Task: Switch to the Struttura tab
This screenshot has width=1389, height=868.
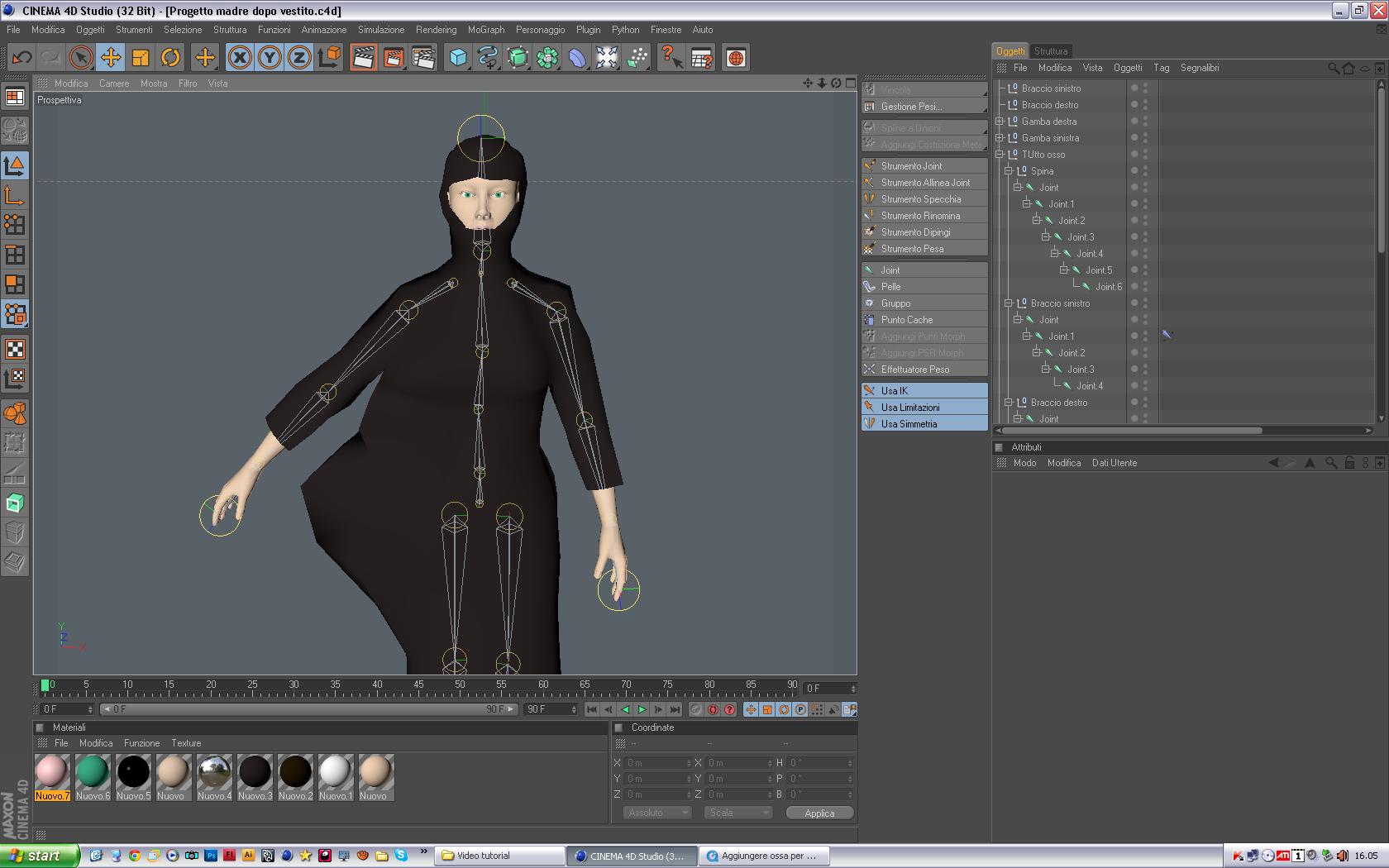Action: click(1050, 51)
